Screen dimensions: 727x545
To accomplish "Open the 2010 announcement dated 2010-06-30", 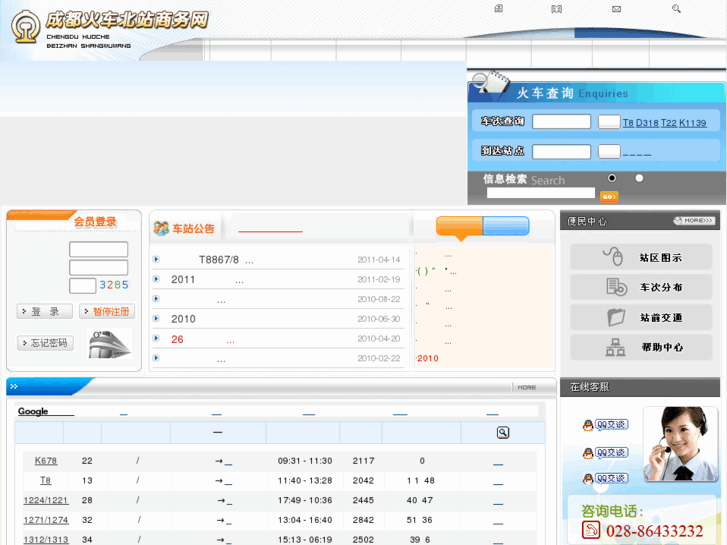I will [183, 319].
